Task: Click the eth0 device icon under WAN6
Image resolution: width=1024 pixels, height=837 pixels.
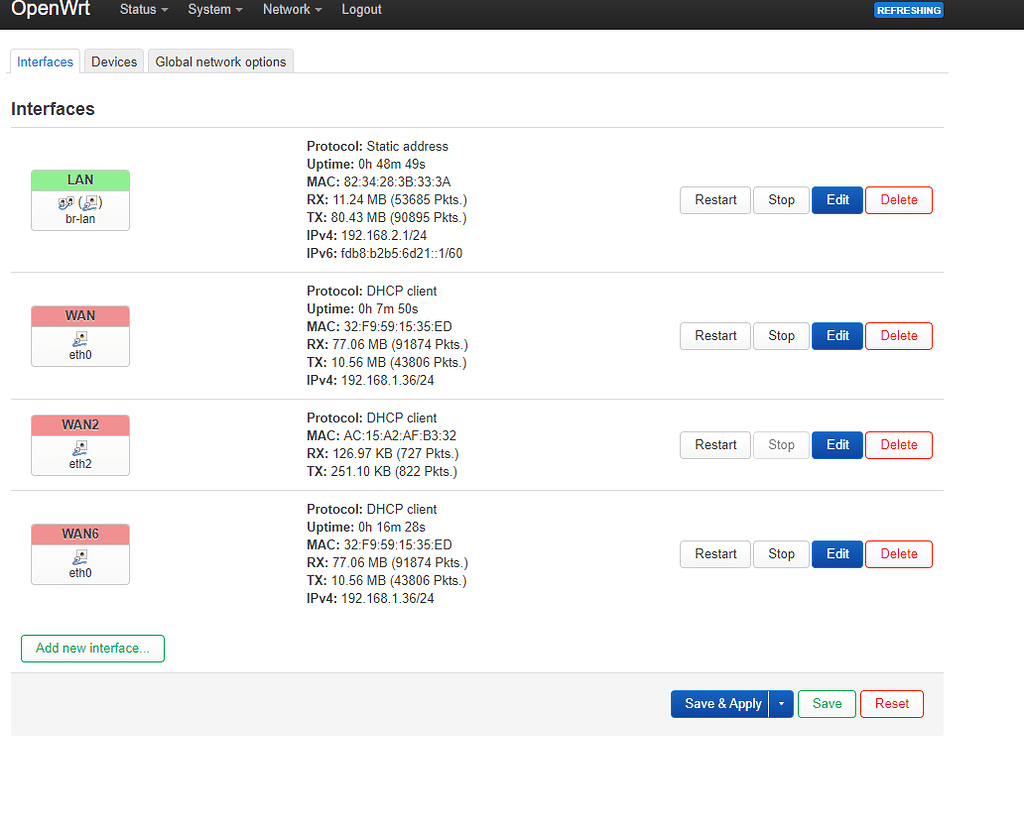Action: click(x=80, y=556)
